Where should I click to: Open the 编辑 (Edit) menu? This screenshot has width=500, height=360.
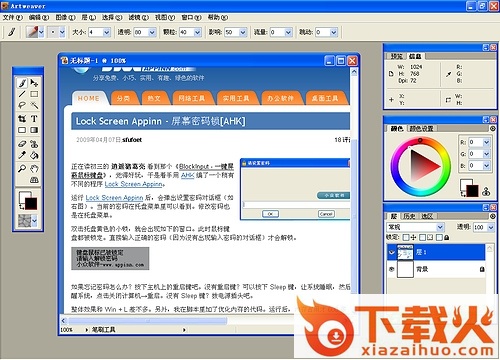(x=39, y=17)
